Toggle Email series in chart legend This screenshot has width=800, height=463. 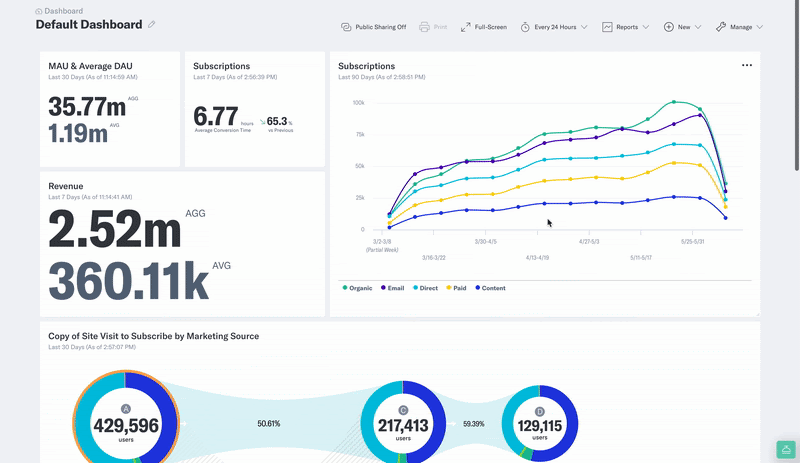pos(392,288)
